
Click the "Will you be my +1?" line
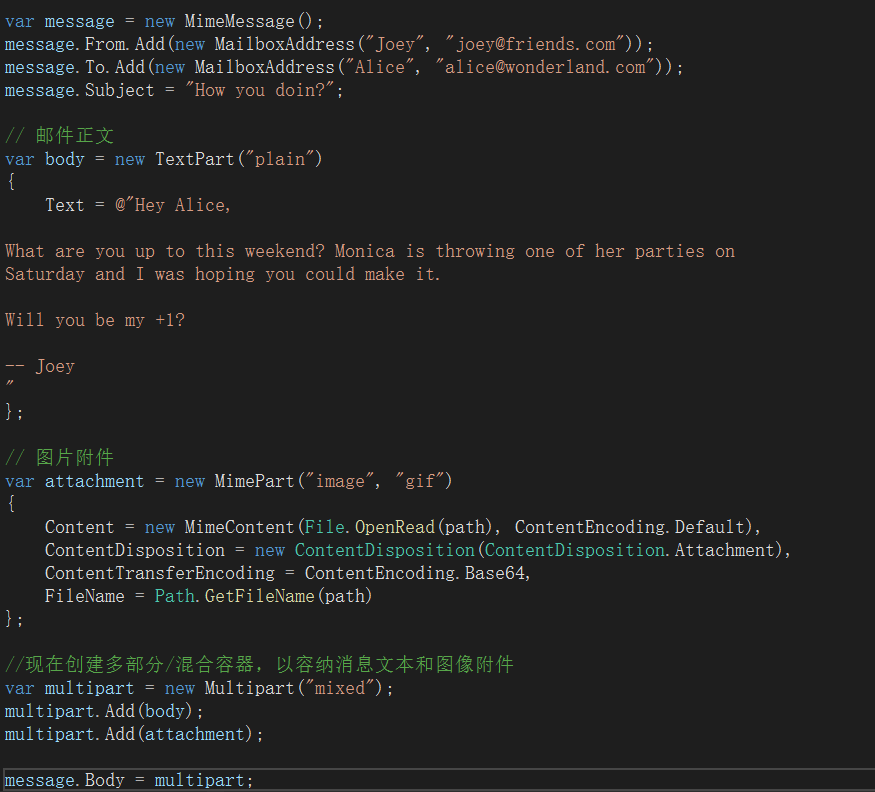pos(95,320)
